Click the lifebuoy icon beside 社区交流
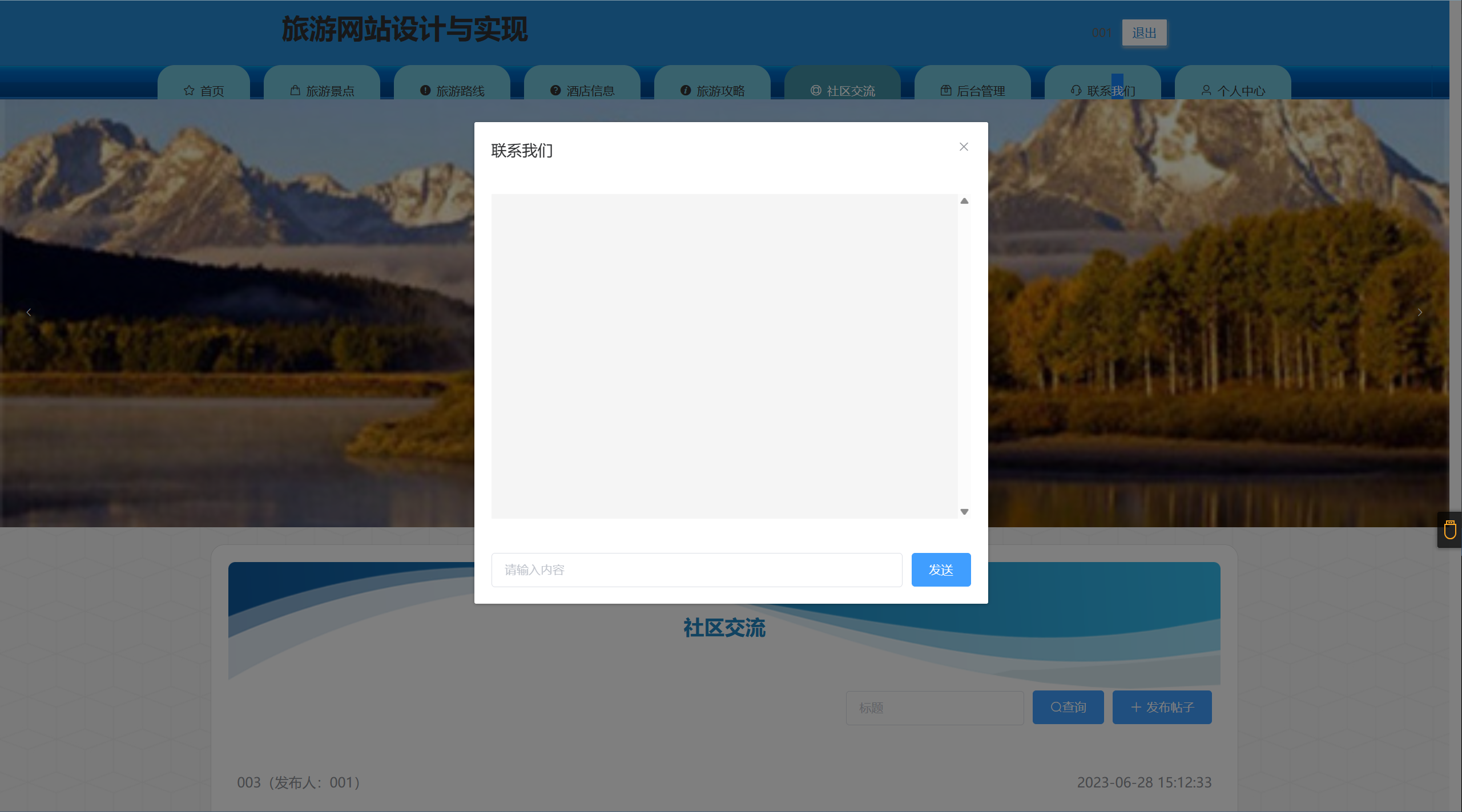 click(816, 90)
